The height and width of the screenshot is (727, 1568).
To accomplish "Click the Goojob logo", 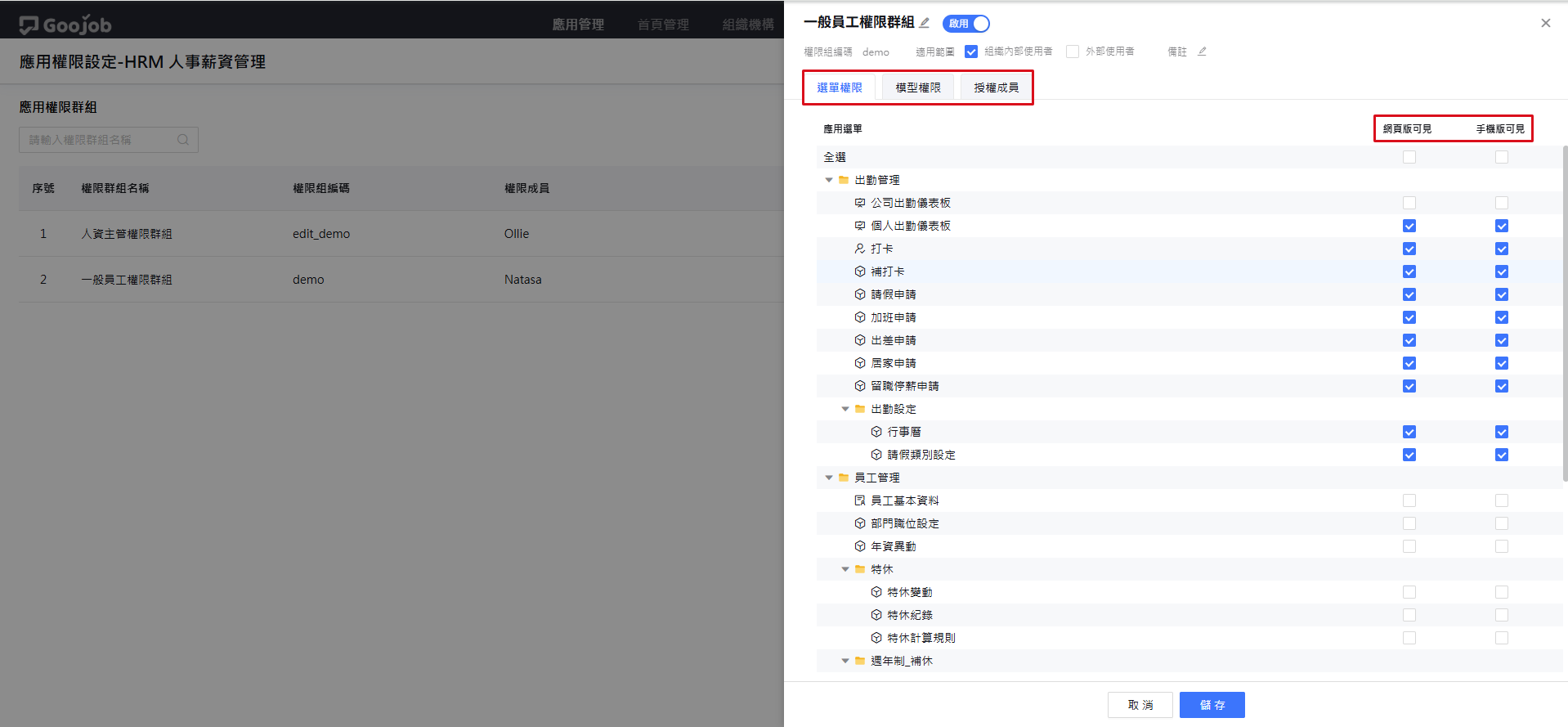I will click(x=65, y=25).
